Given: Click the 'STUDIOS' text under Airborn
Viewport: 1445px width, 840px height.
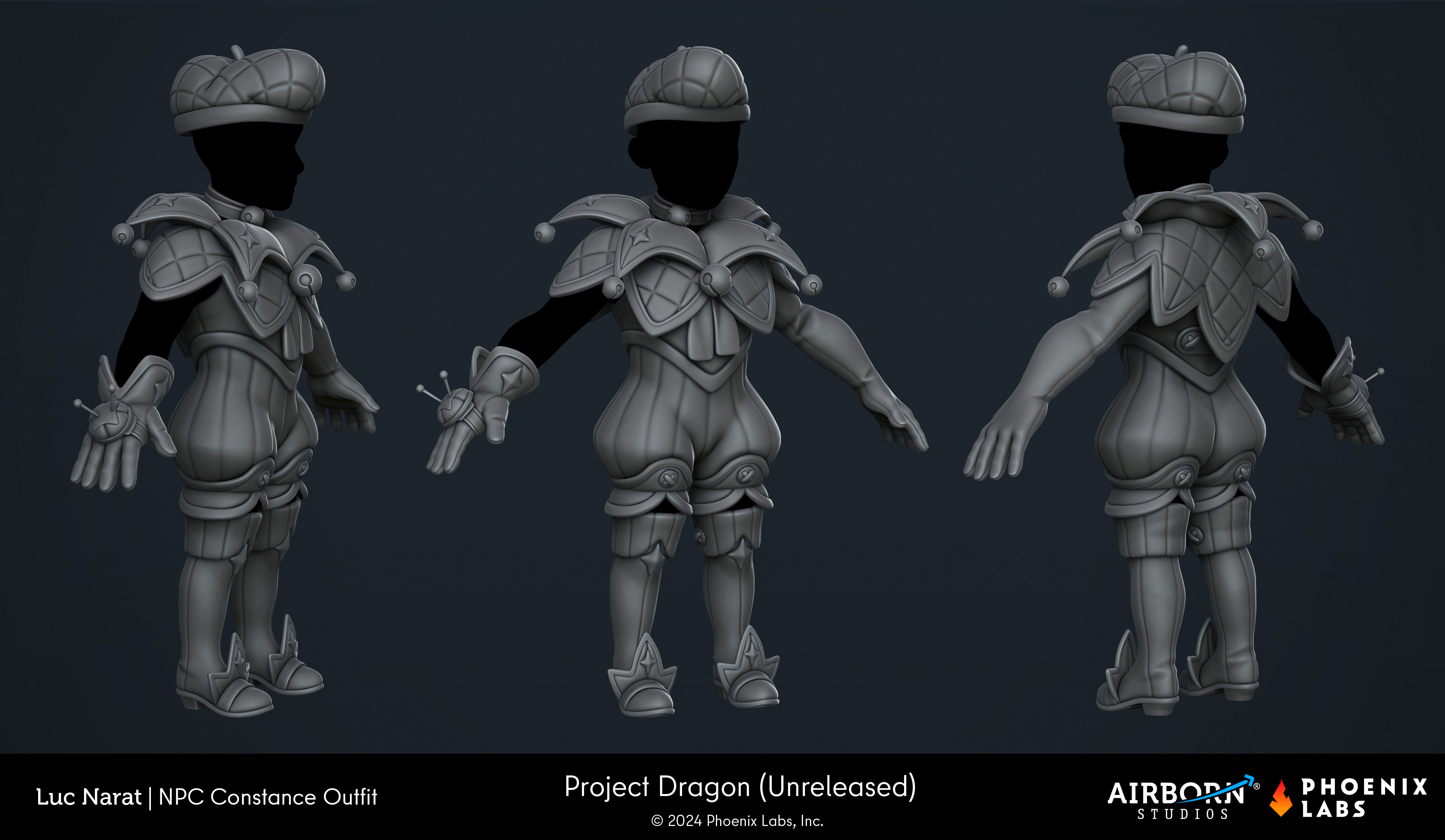Looking at the screenshot, I should (x=1183, y=814).
